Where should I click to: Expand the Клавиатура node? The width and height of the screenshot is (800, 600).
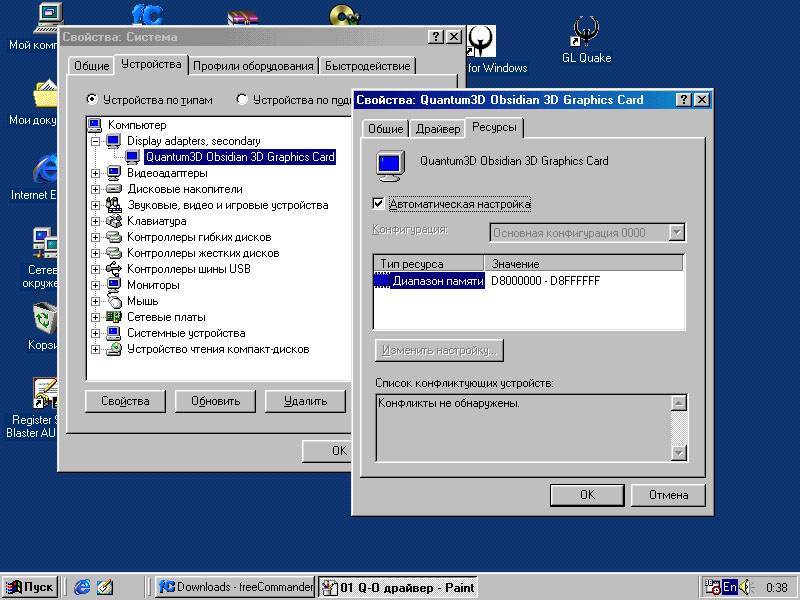tap(95, 221)
